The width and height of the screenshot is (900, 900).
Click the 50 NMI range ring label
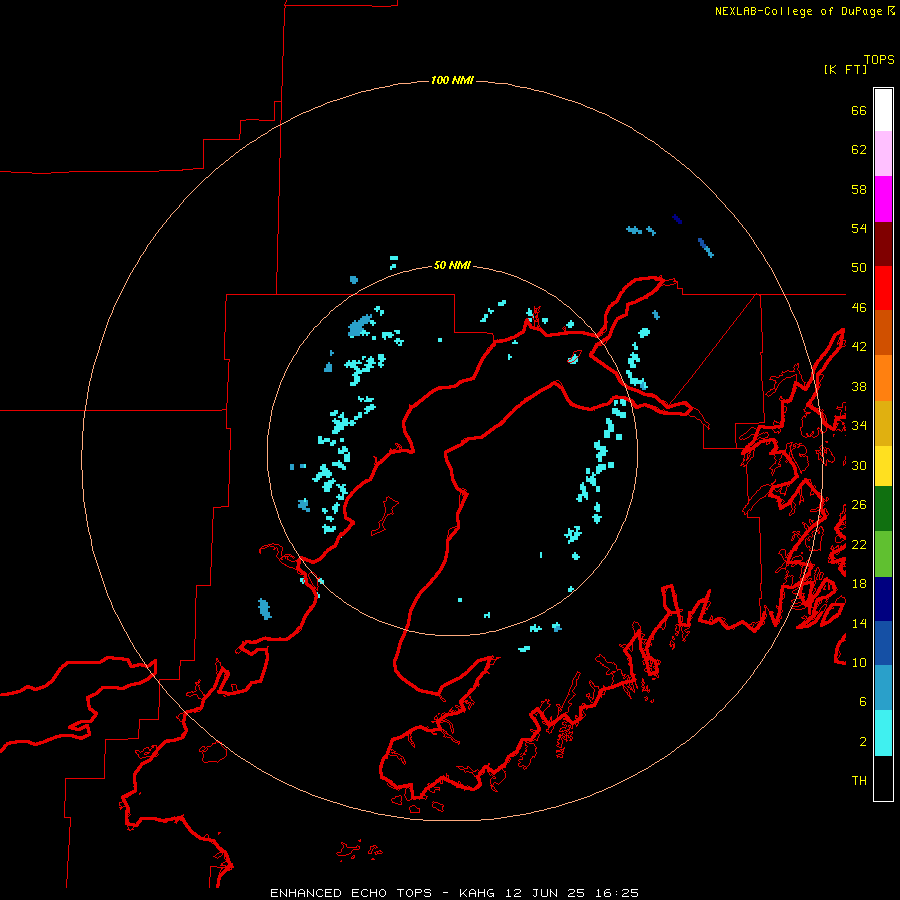tap(452, 265)
